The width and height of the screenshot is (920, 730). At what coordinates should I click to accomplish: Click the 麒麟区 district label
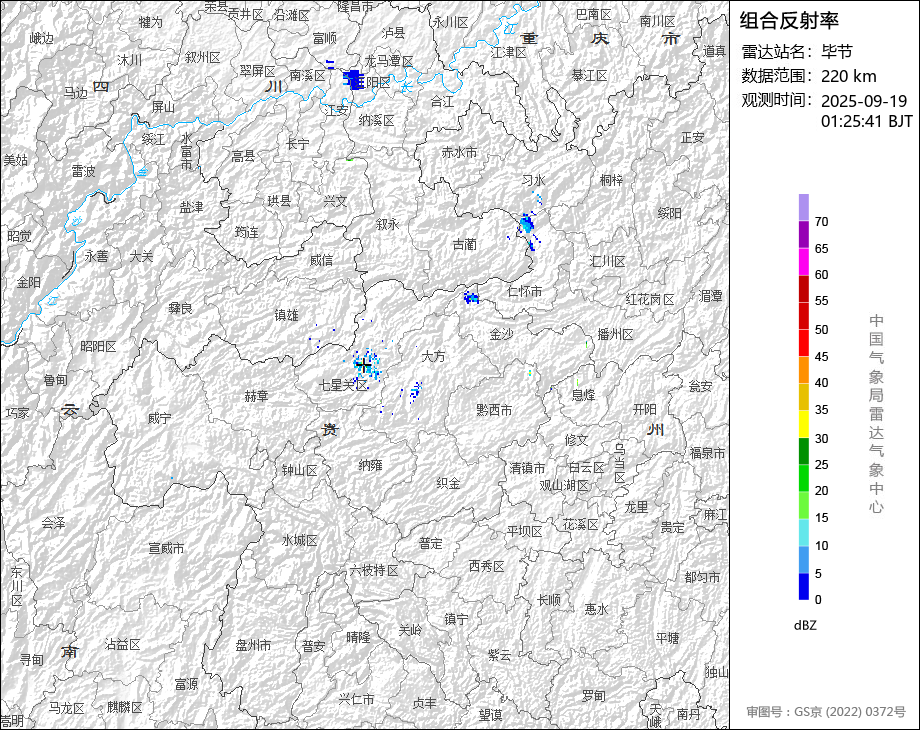tap(125, 707)
